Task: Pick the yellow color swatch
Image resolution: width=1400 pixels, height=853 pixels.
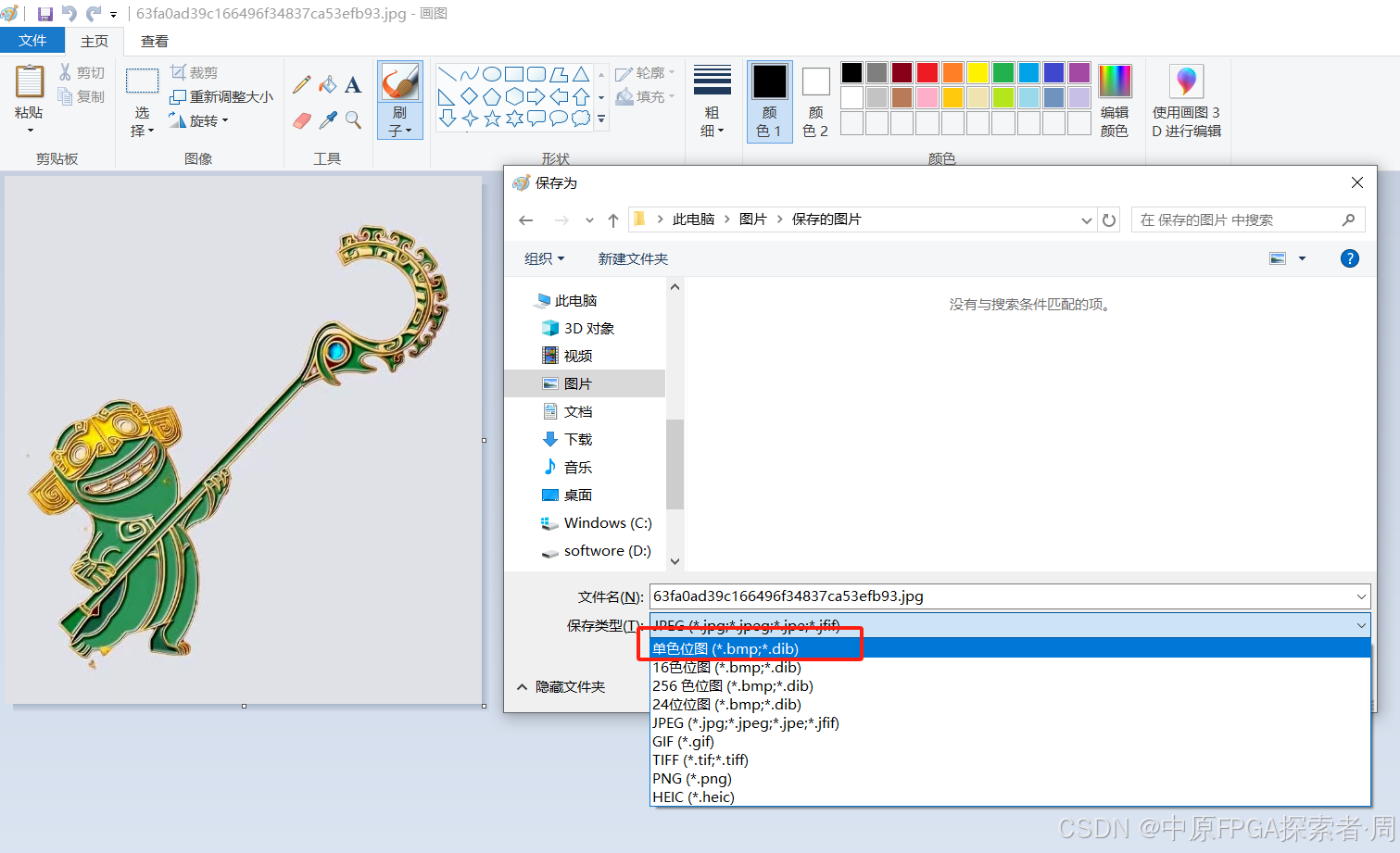Action: coord(977,72)
